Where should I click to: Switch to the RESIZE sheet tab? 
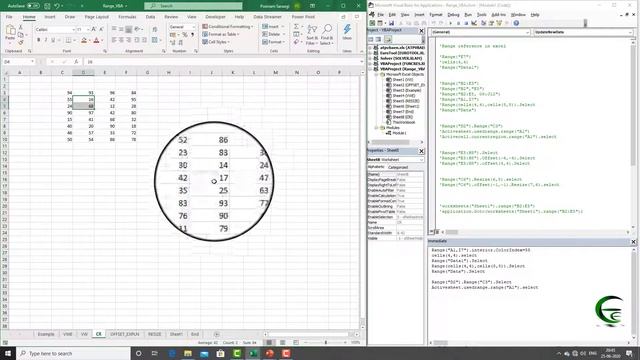[x=155, y=334]
